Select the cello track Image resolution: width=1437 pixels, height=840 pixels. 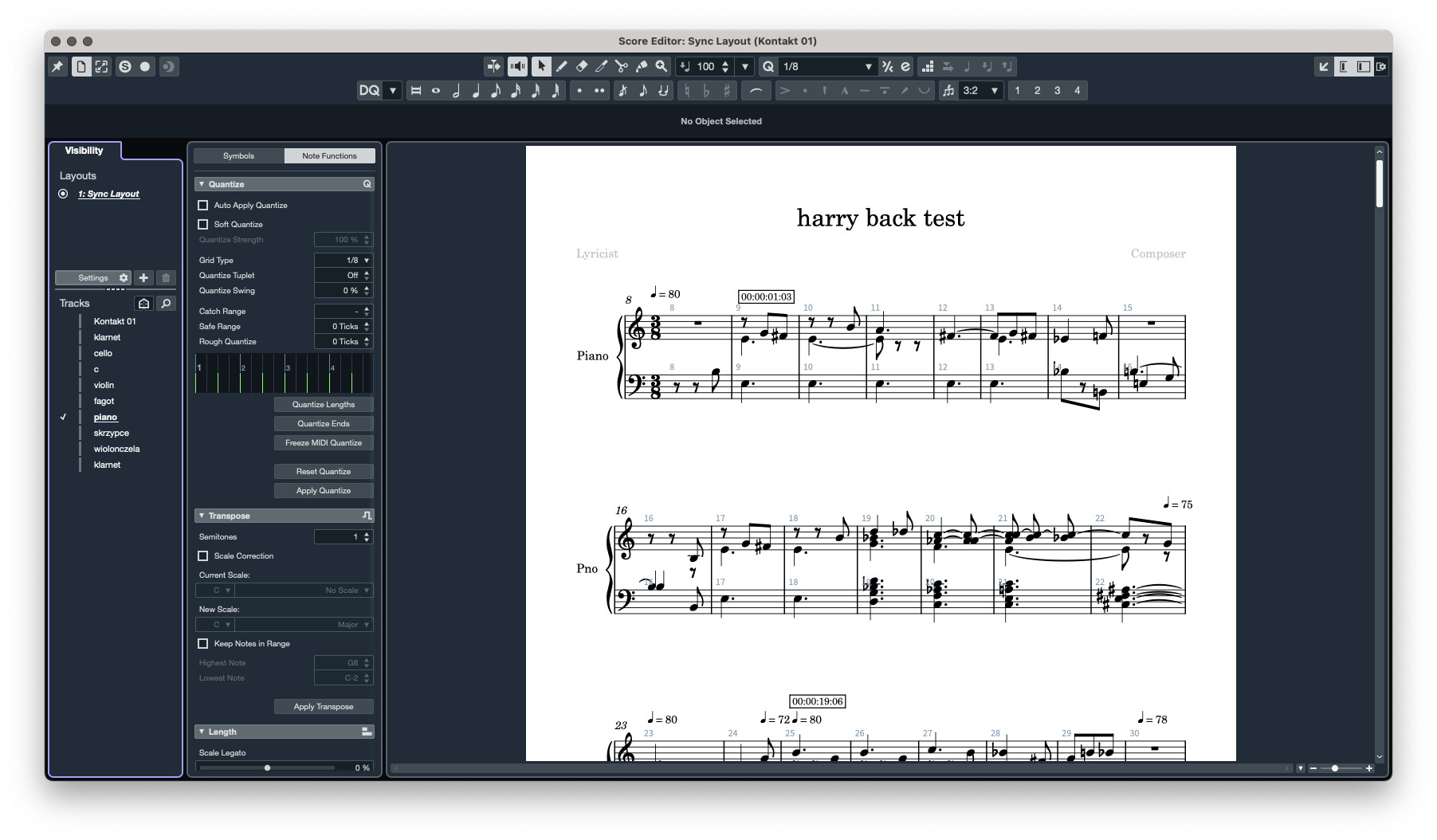[x=103, y=353]
